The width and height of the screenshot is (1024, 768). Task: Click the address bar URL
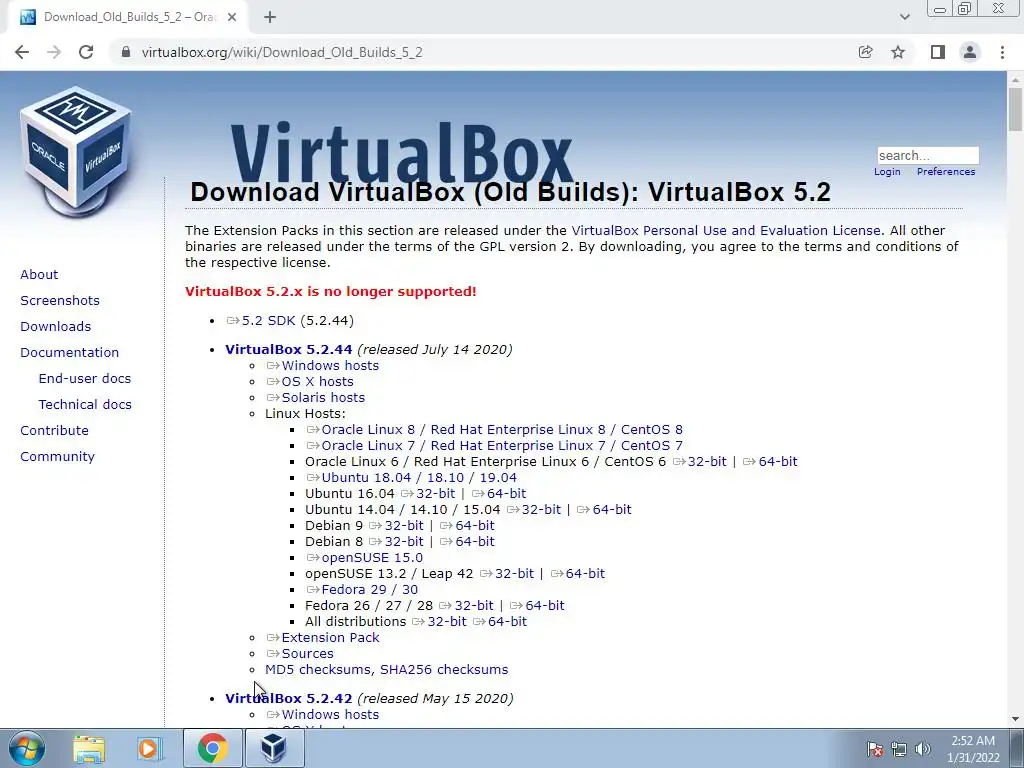click(282, 52)
